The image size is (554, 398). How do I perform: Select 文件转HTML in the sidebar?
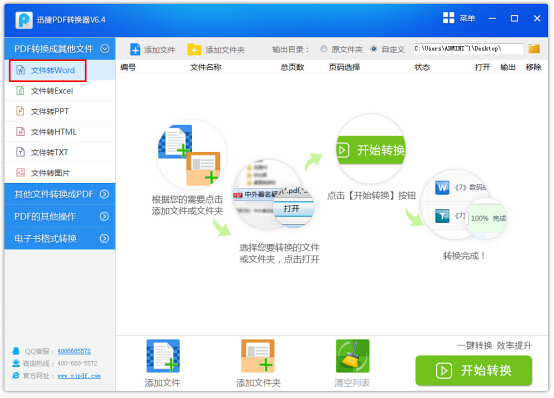click(60, 132)
